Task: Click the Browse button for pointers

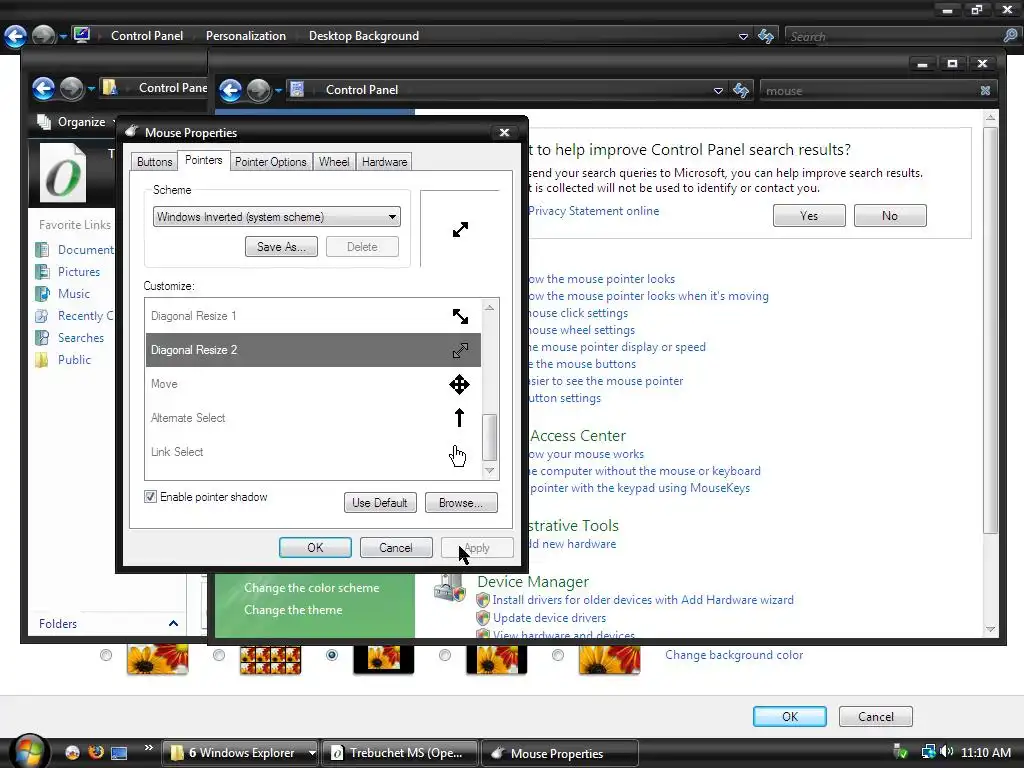Action: pyautogui.click(x=461, y=503)
